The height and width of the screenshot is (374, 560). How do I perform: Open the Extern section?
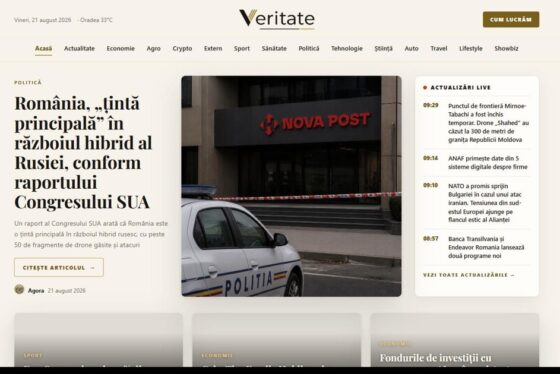[x=213, y=49]
